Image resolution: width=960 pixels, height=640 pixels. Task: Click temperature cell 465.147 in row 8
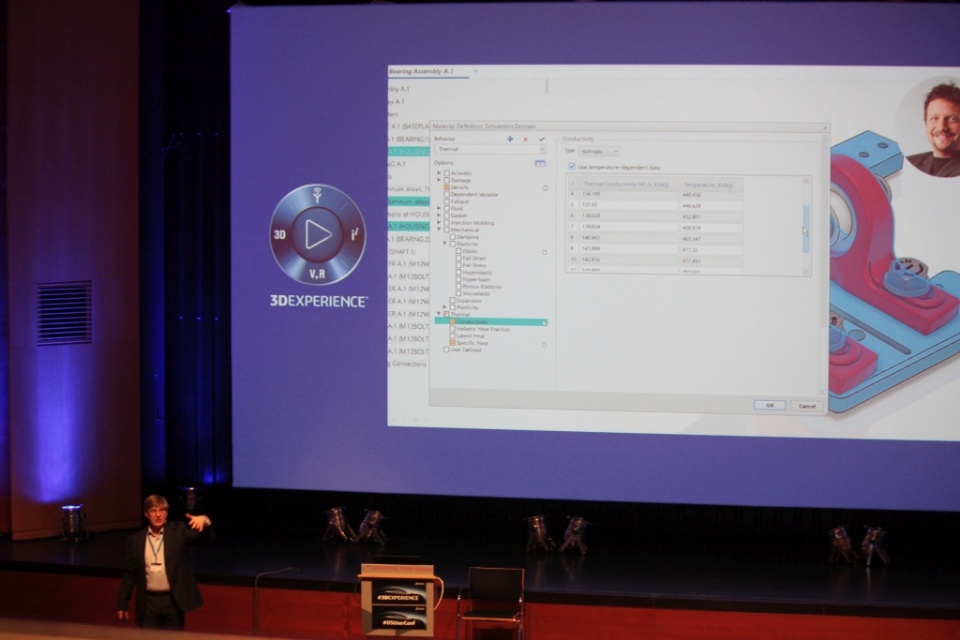[711, 239]
